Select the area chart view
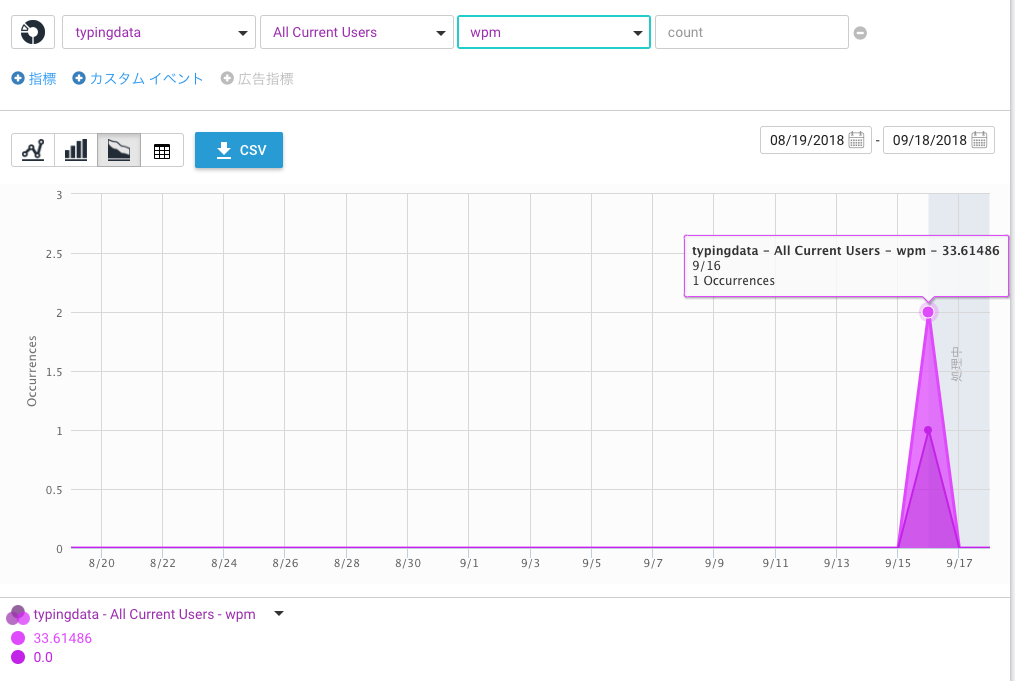The width and height of the screenshot is (1015, 681). point(119,150)
